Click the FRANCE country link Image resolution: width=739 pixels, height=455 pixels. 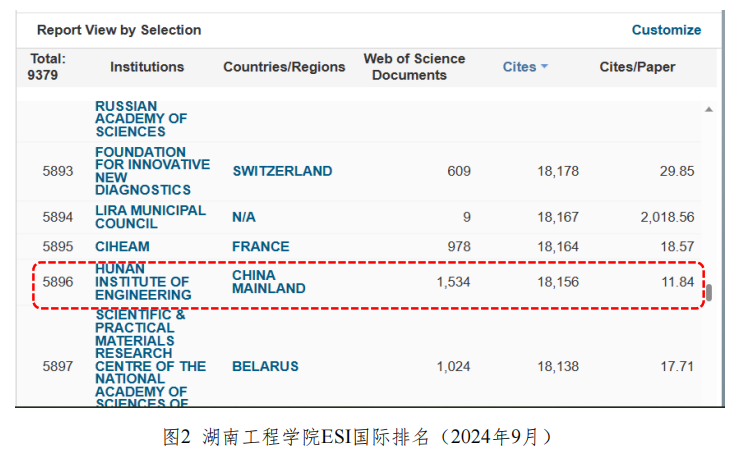(x=260, y=246)
